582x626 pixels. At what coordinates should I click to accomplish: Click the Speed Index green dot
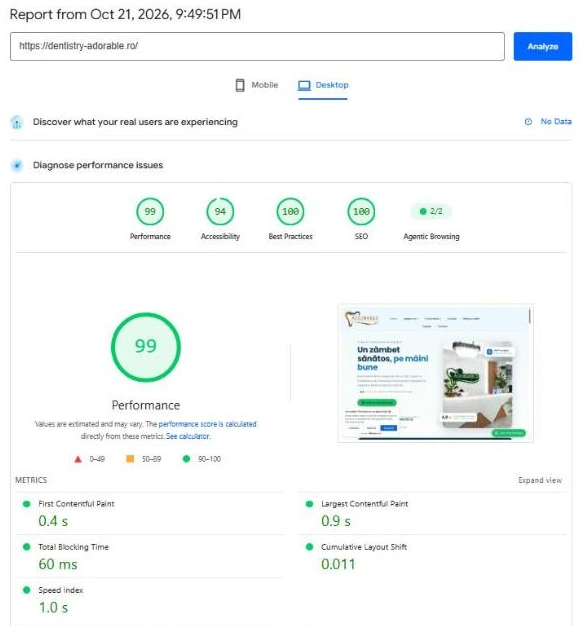(27, 590)
